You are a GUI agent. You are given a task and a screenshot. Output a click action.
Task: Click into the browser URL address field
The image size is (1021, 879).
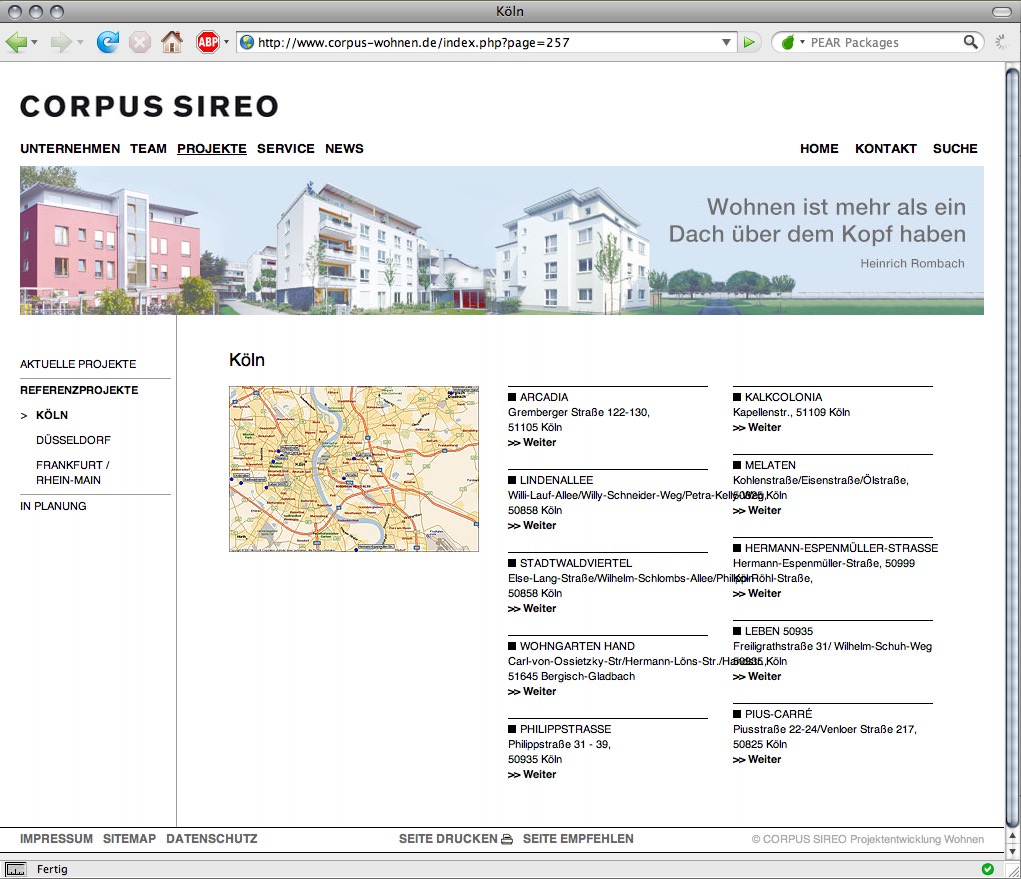pyautogui.click(x=485, y=42)
